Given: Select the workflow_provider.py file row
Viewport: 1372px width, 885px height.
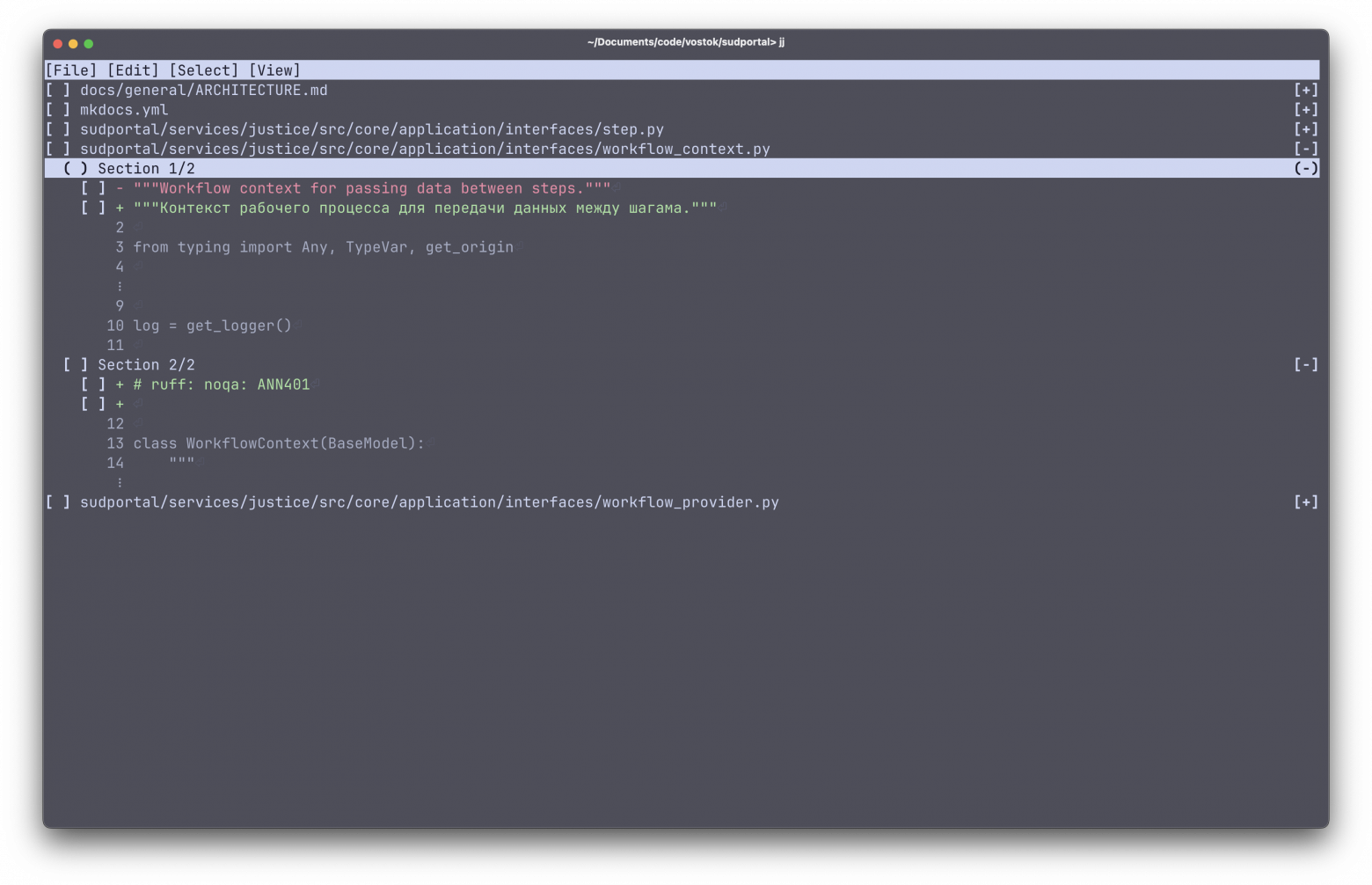Looking at the screenshot, I should click(682, 502).
